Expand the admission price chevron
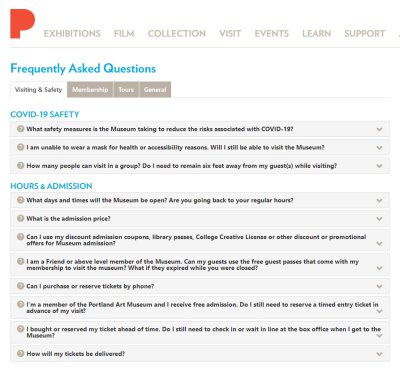Viewport: 400px width, 368px height. 379,219
